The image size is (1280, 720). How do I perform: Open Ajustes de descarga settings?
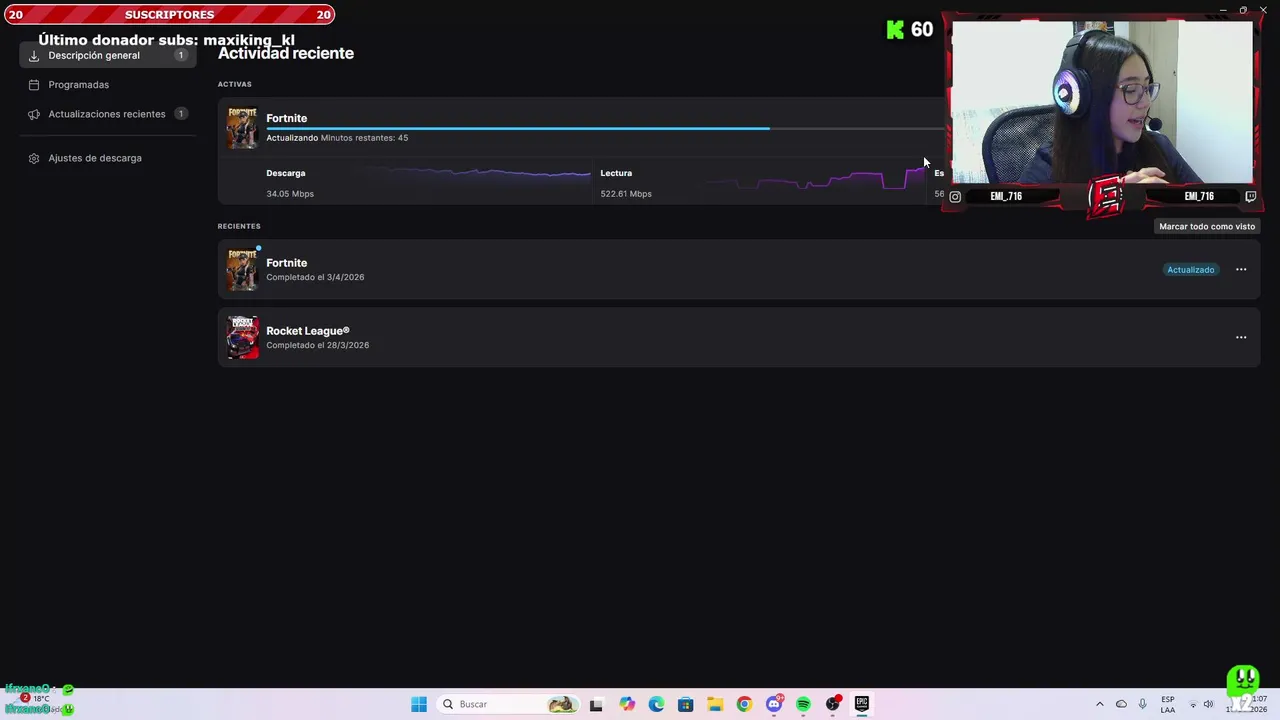click(x=95, y=158)
